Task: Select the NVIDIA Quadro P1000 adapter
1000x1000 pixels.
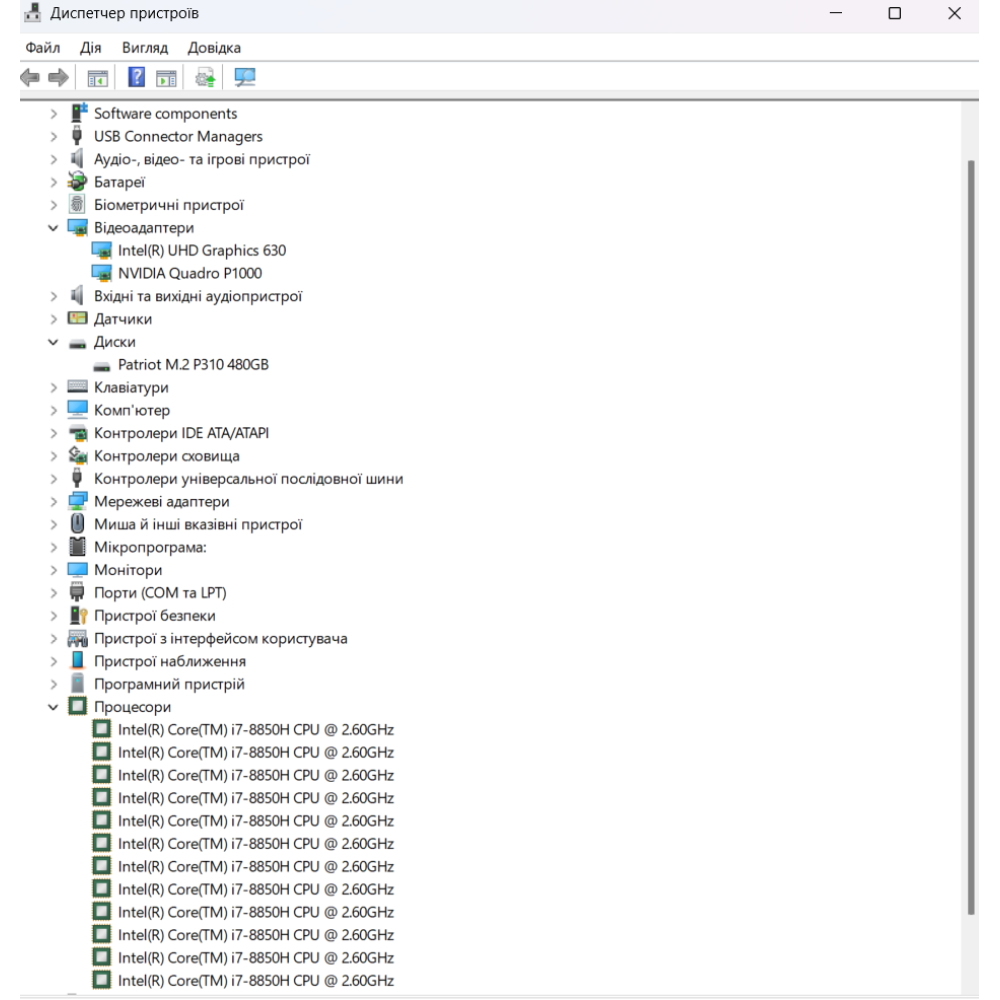Action: pos(190,273)
